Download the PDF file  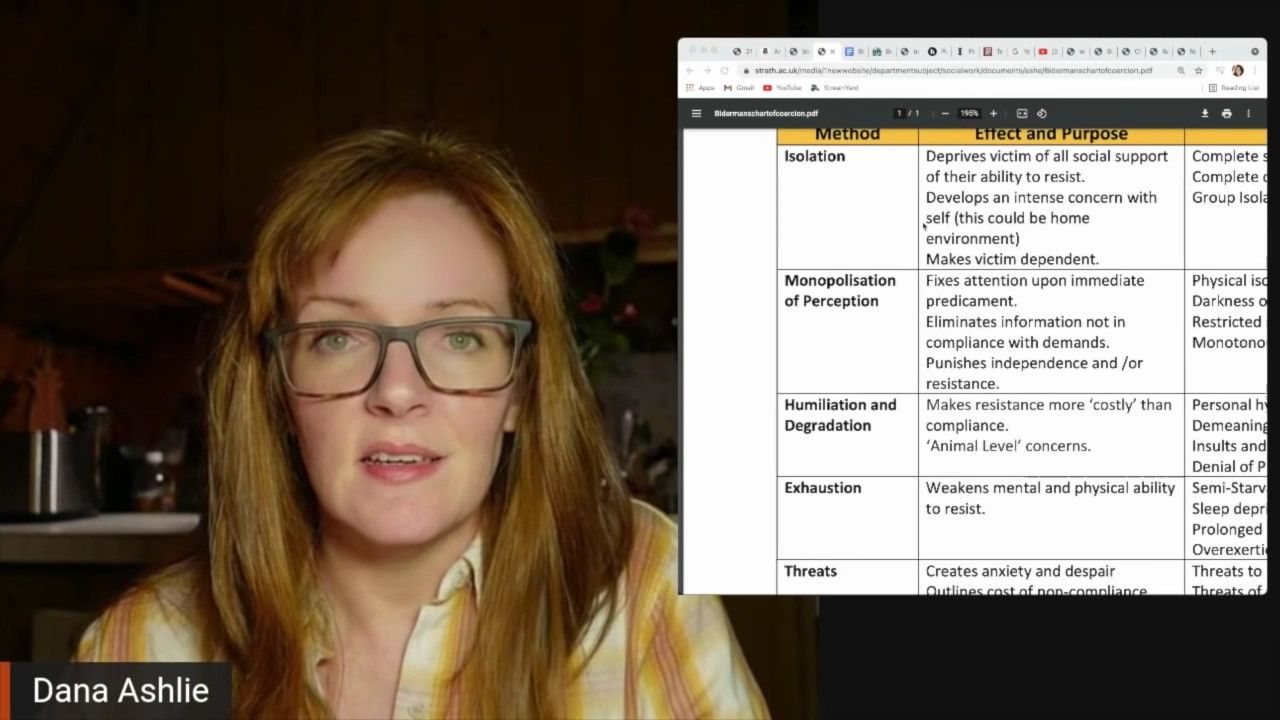pos(1205,114)
